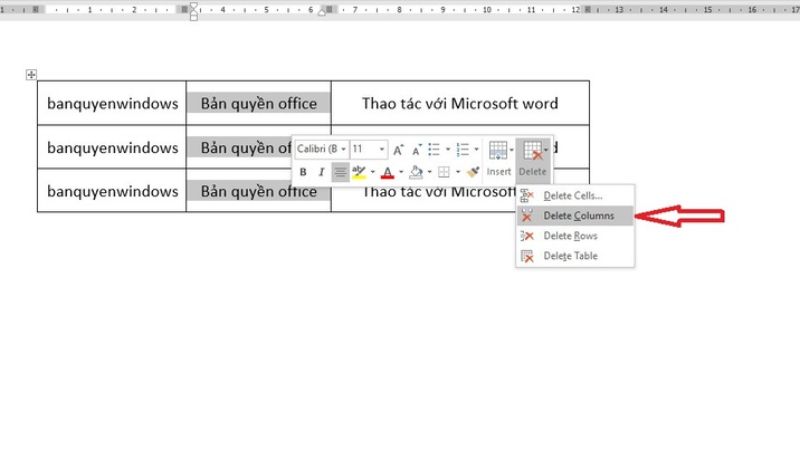This screenshot has width=800, height=450.
Task: Toggle italic in the mini toolbar
Action: point(321,172)
